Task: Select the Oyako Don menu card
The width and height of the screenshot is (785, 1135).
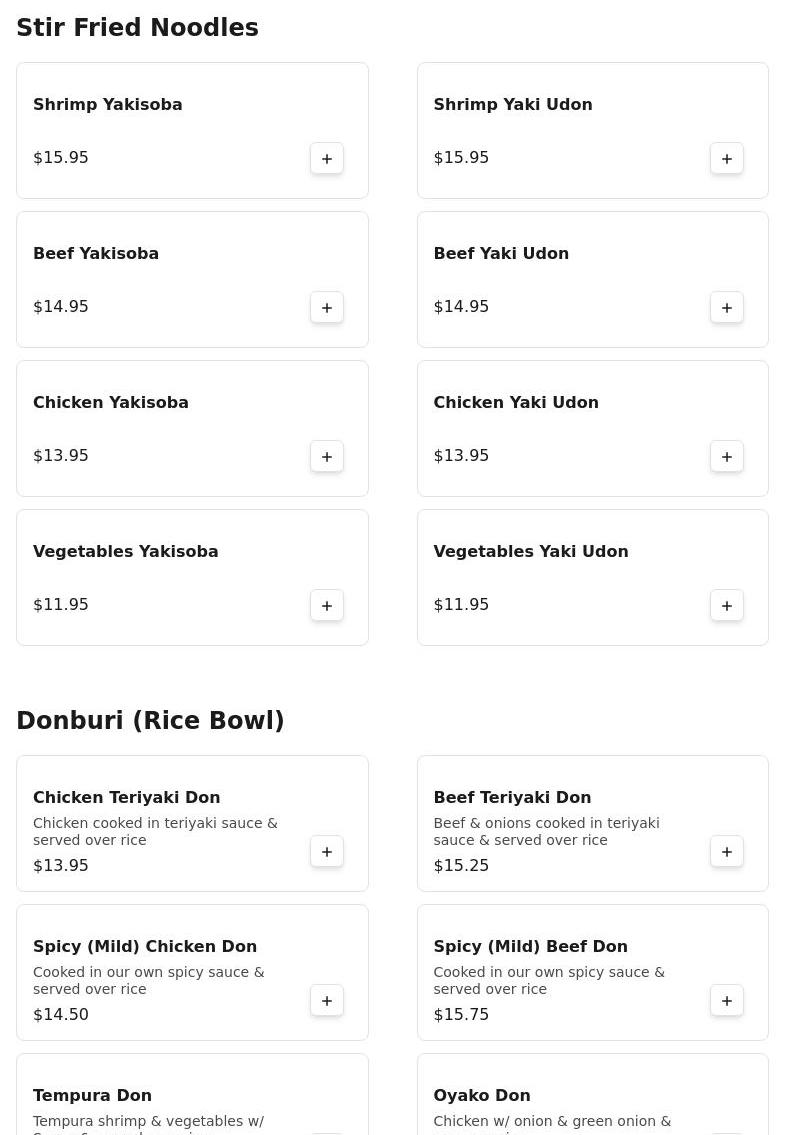Action: point(592,1094)
